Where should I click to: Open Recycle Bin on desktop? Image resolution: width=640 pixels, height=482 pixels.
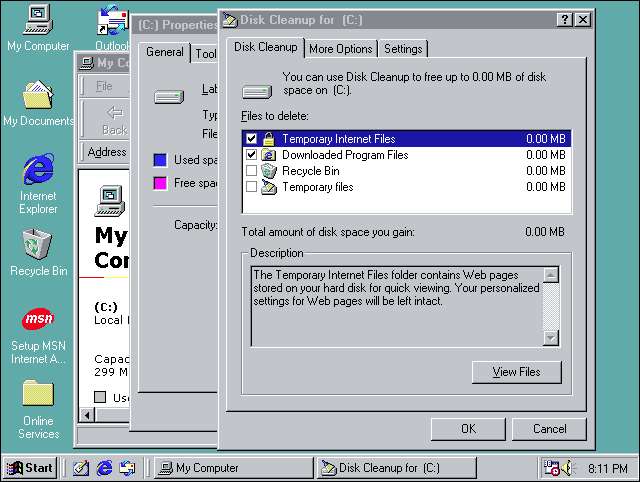[x=38, y=252]
